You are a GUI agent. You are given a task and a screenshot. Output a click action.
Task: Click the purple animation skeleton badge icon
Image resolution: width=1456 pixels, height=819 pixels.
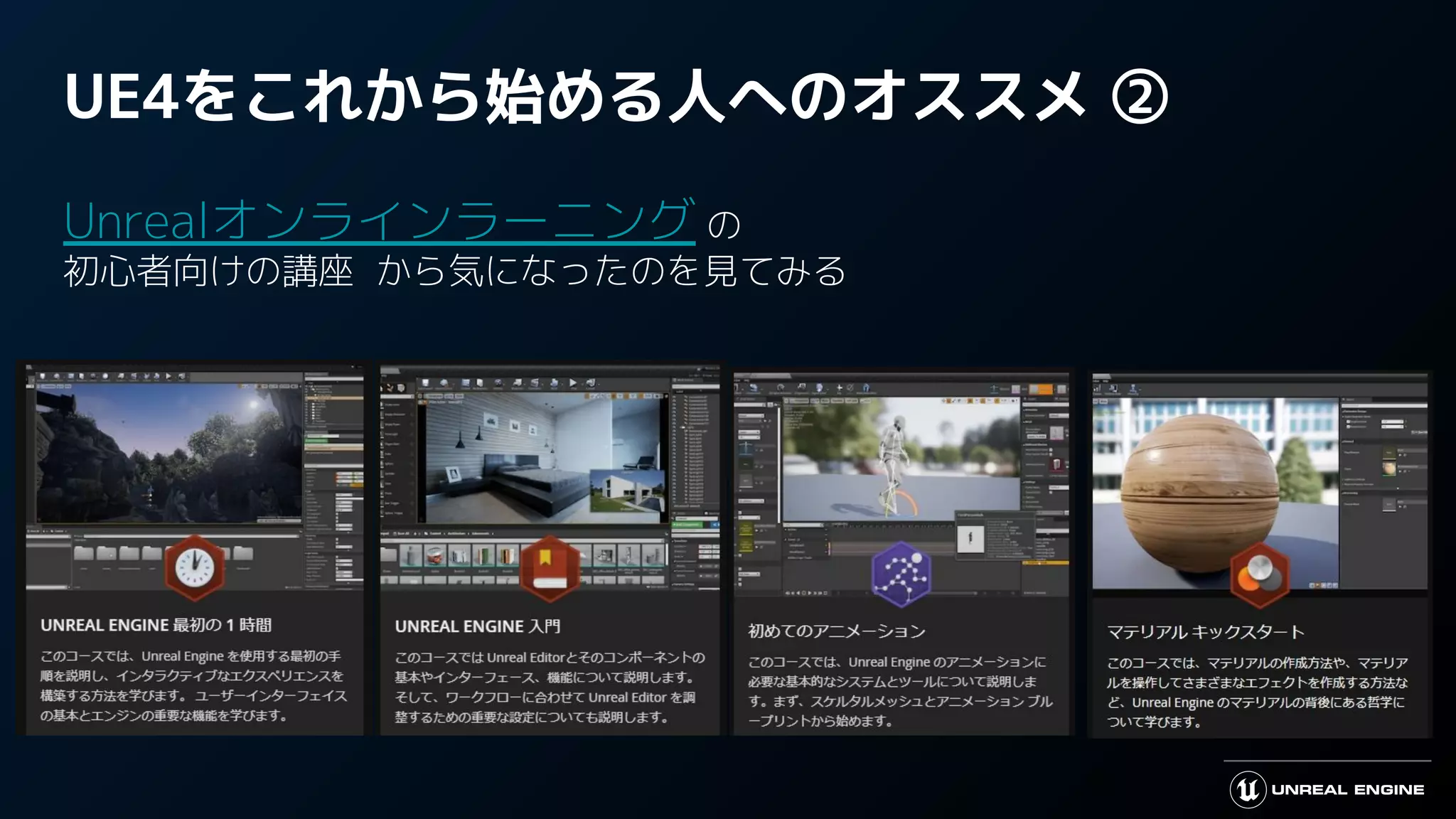(x=900, y=574)
